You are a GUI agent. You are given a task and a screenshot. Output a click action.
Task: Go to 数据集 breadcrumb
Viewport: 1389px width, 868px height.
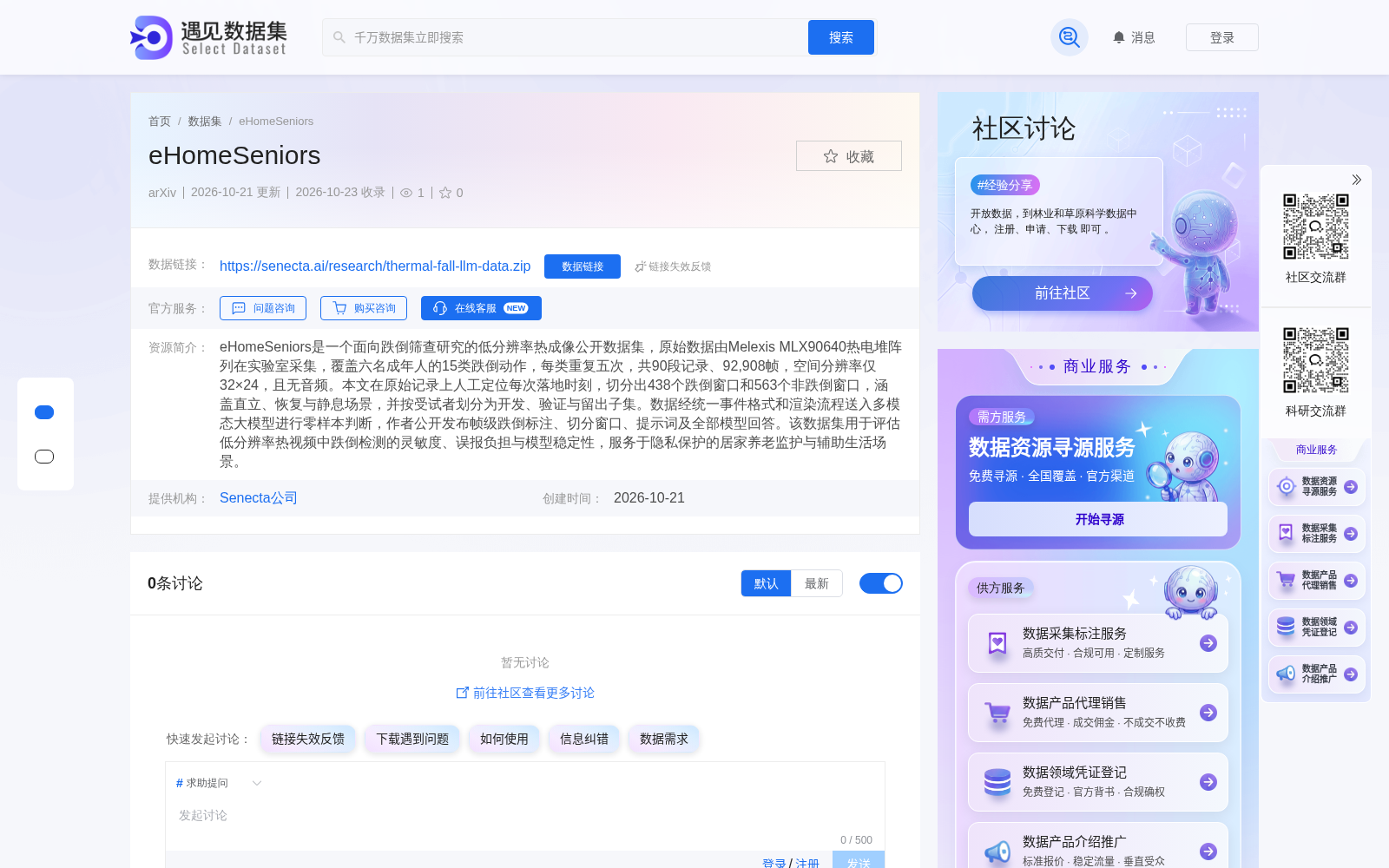tap(205, 122)
